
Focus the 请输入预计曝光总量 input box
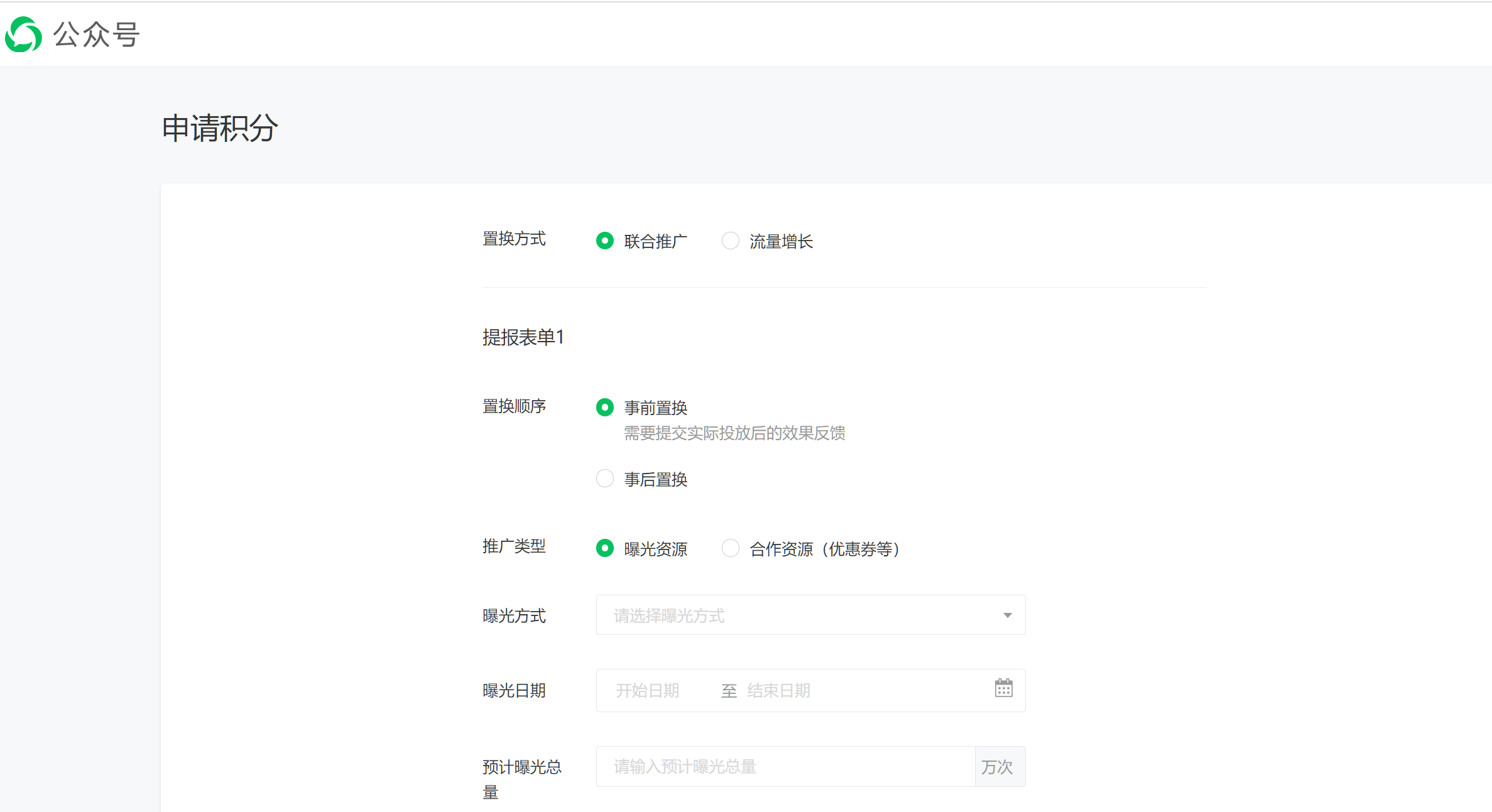click(x=785, y=767)
